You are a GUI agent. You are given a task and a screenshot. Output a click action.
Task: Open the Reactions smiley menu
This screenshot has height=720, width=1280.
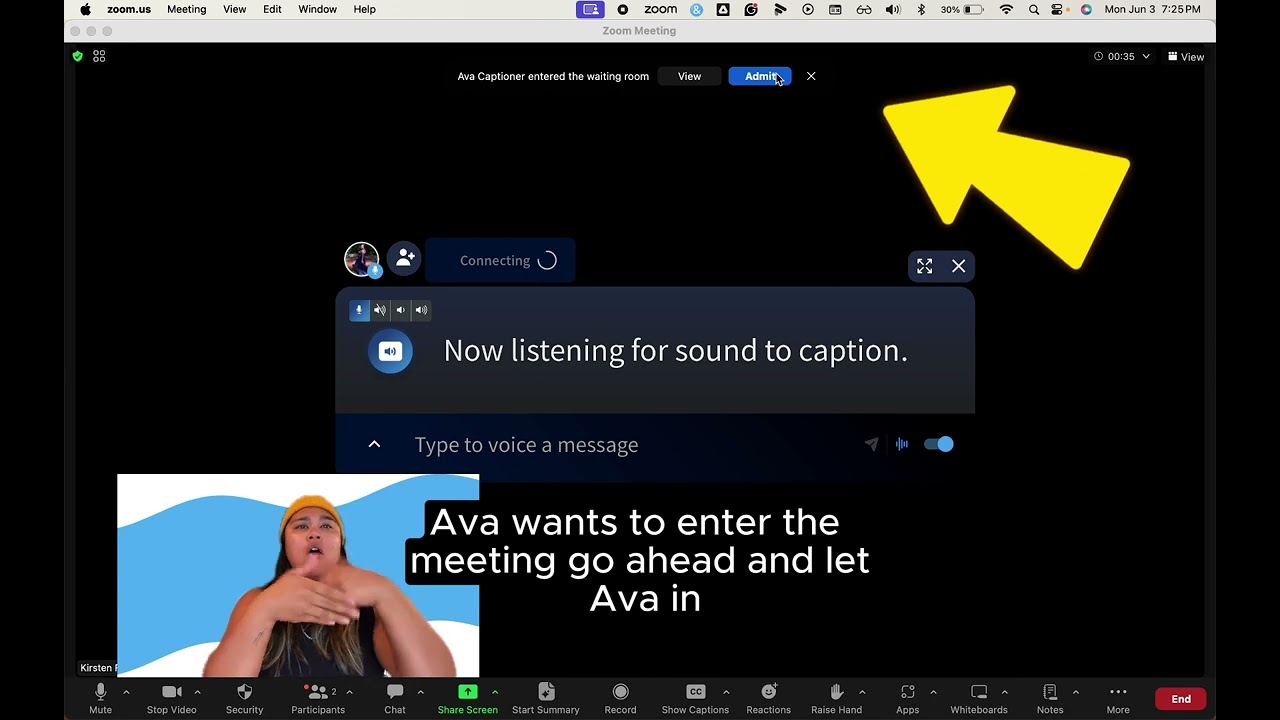[x=768, y=698]
